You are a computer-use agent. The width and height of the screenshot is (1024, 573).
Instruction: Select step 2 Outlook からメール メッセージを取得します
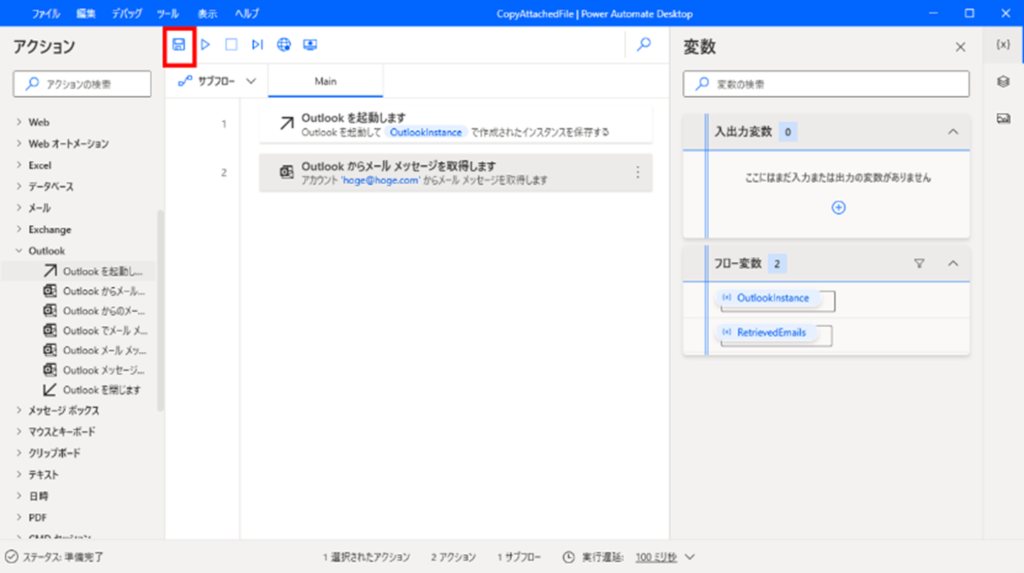point(455,172)
